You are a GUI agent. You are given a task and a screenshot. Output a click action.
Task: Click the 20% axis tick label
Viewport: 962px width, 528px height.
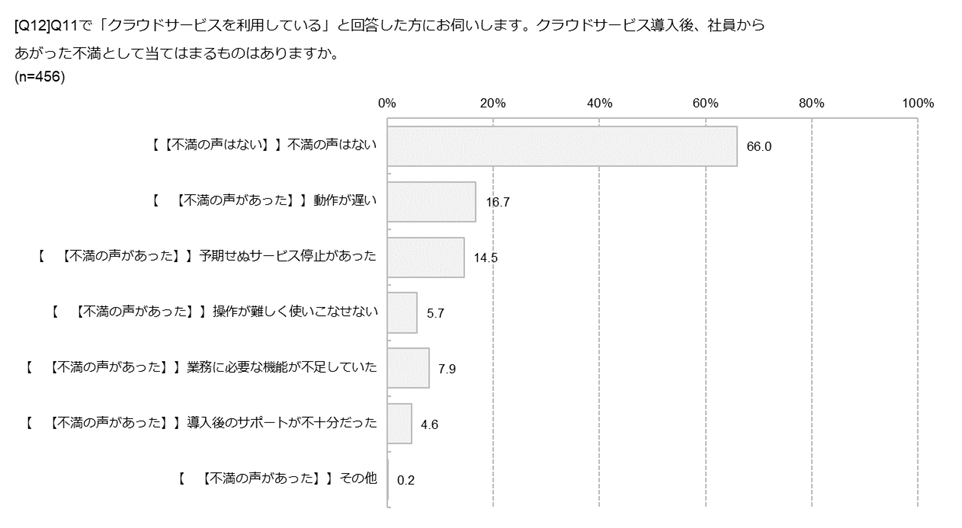pos(493,103)
